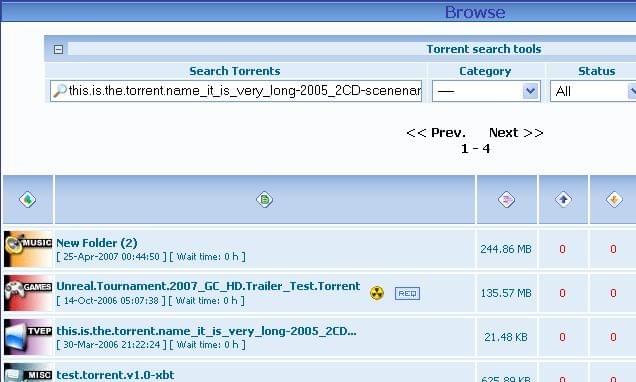
Task: Click the 14-Oct-2006 05:07:38 date text
Action: (x=111, y=300)
